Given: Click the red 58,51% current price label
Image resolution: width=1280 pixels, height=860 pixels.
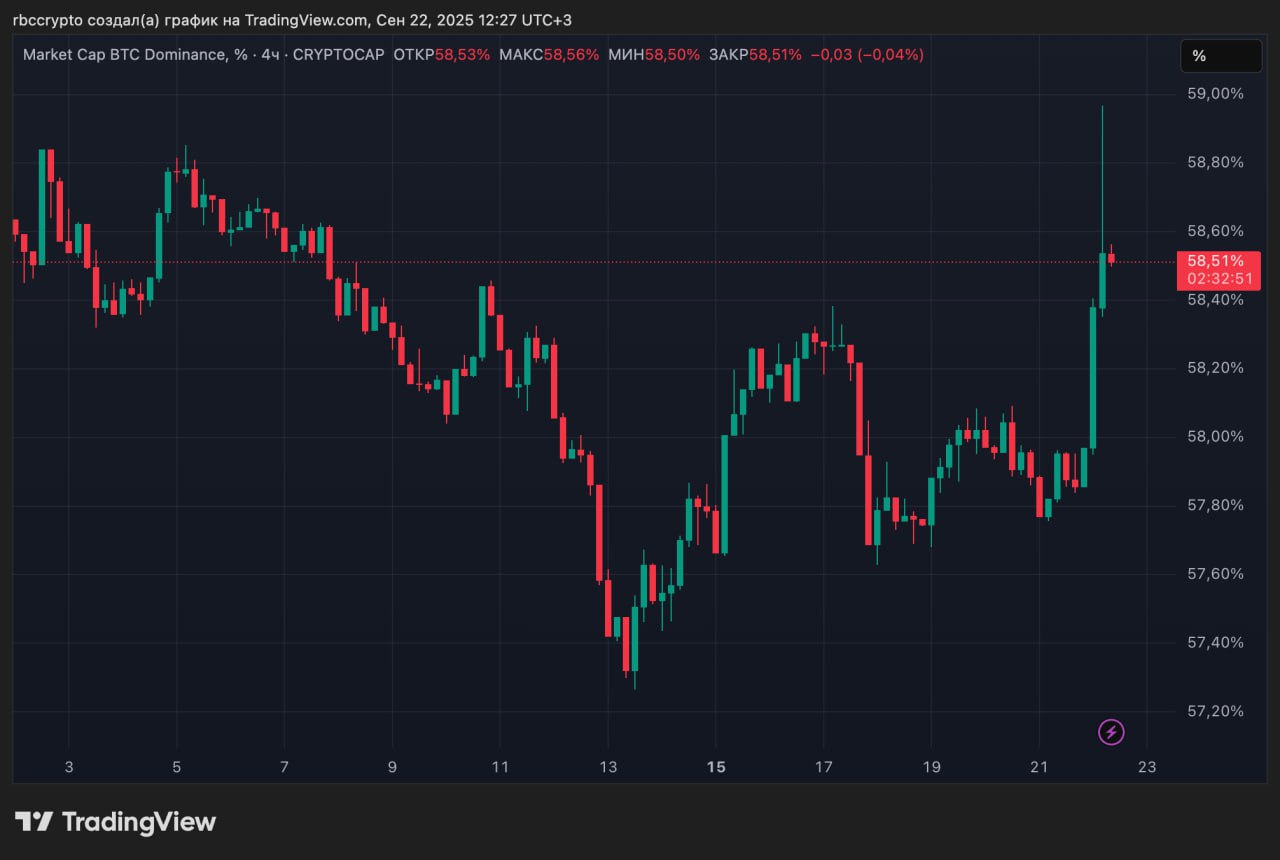Looking at the screenshot, I should coord(1215,260).
